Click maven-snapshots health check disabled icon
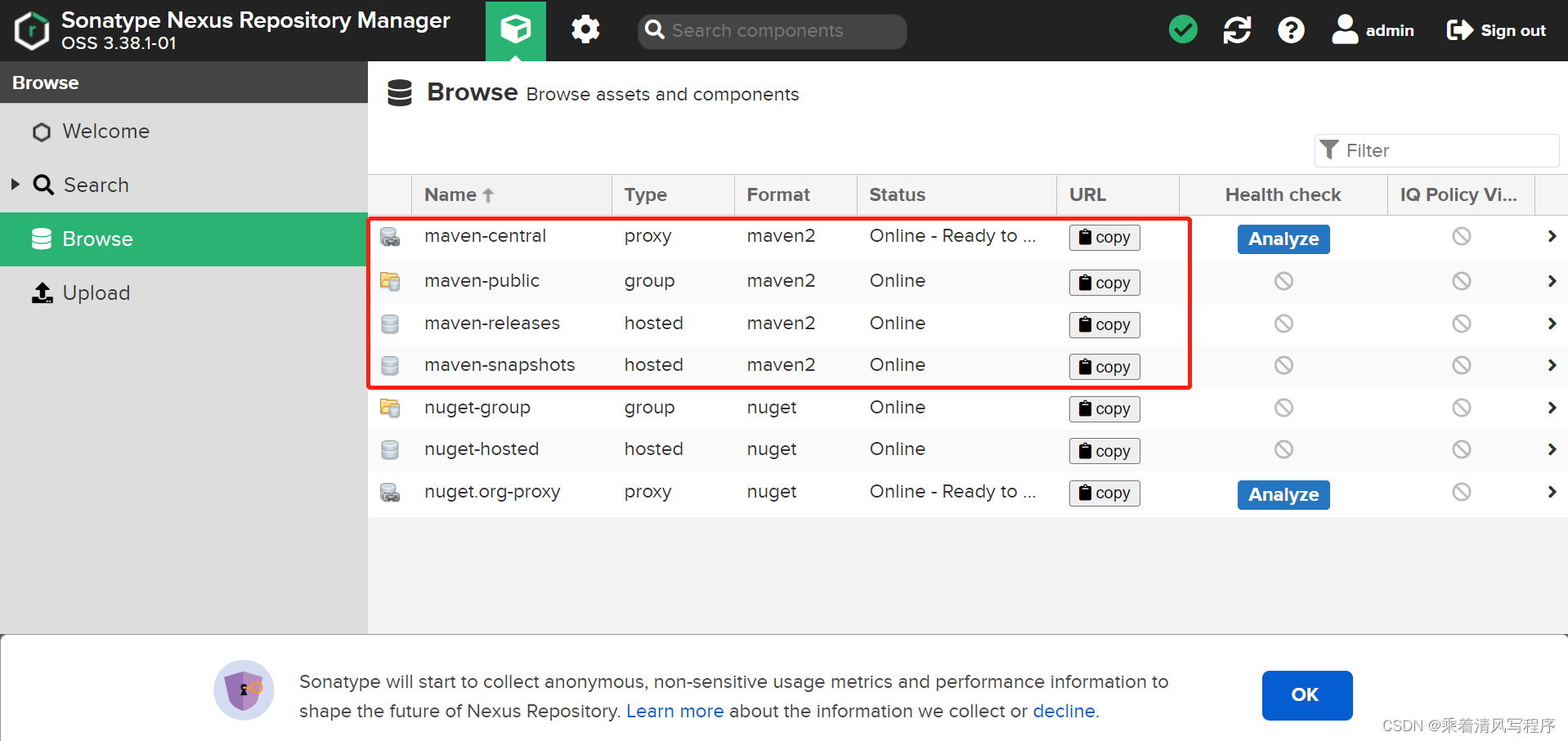1568x741 pixels. tap(1284, 365)
